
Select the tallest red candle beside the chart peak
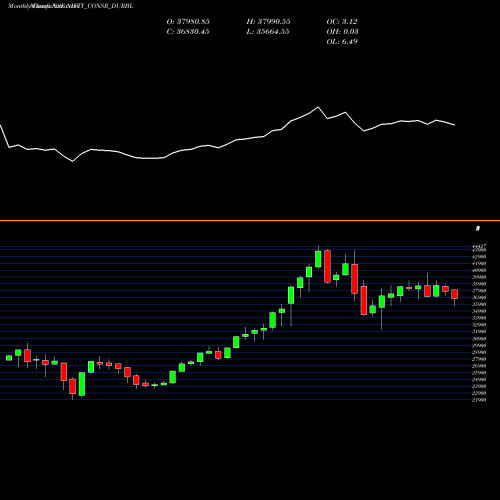[327, 266]
